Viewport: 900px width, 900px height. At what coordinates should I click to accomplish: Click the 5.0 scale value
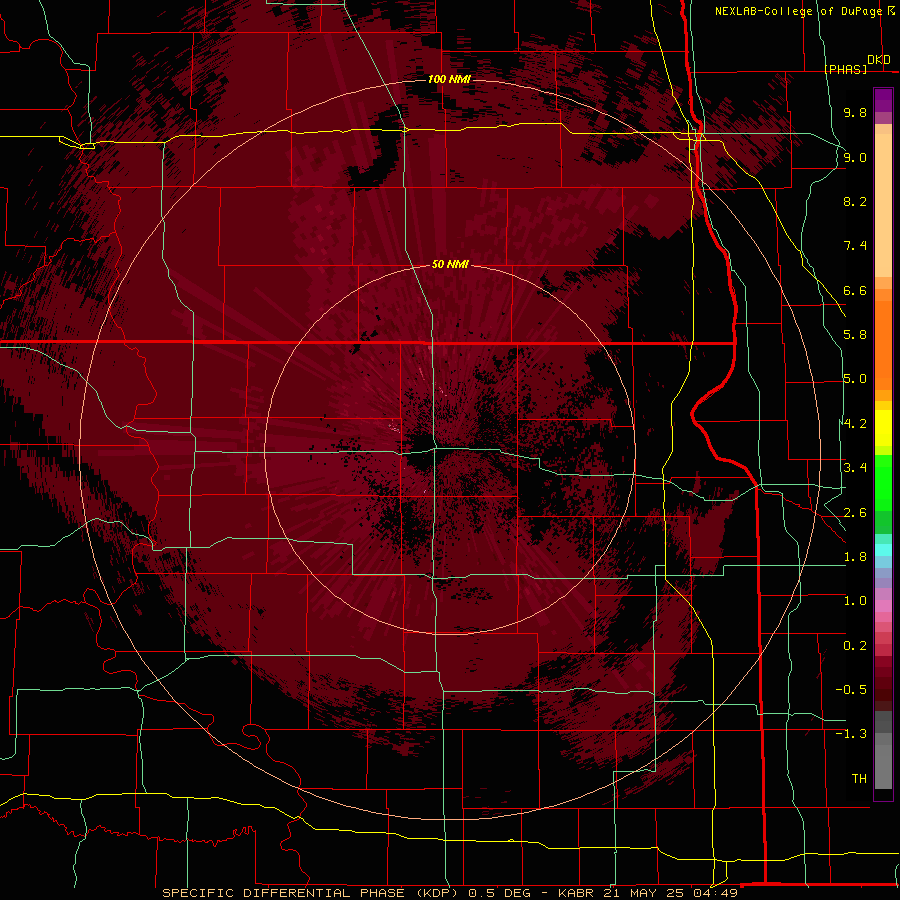(855, 379)
